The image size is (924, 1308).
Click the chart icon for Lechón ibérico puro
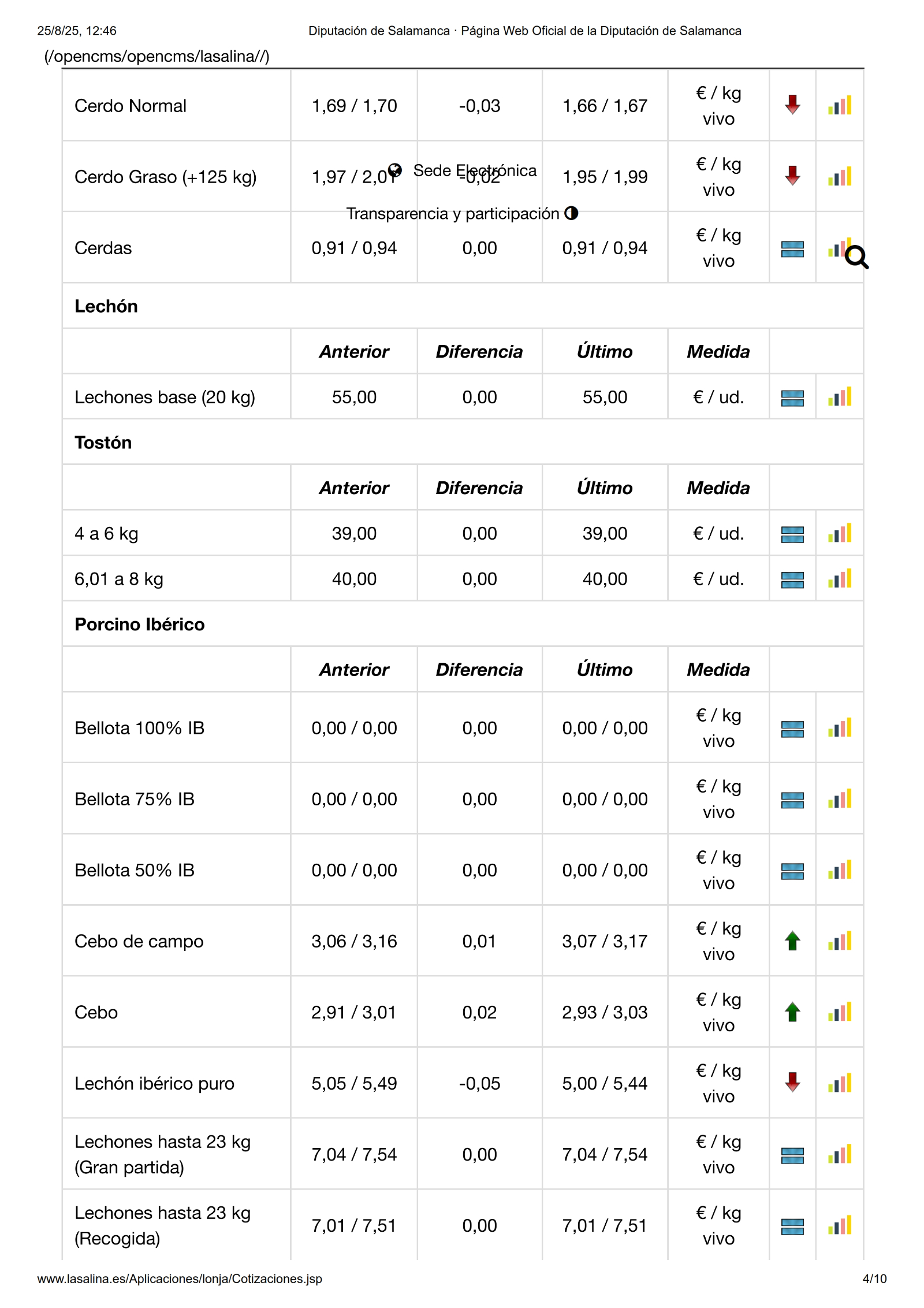(x=839, y=1084)
